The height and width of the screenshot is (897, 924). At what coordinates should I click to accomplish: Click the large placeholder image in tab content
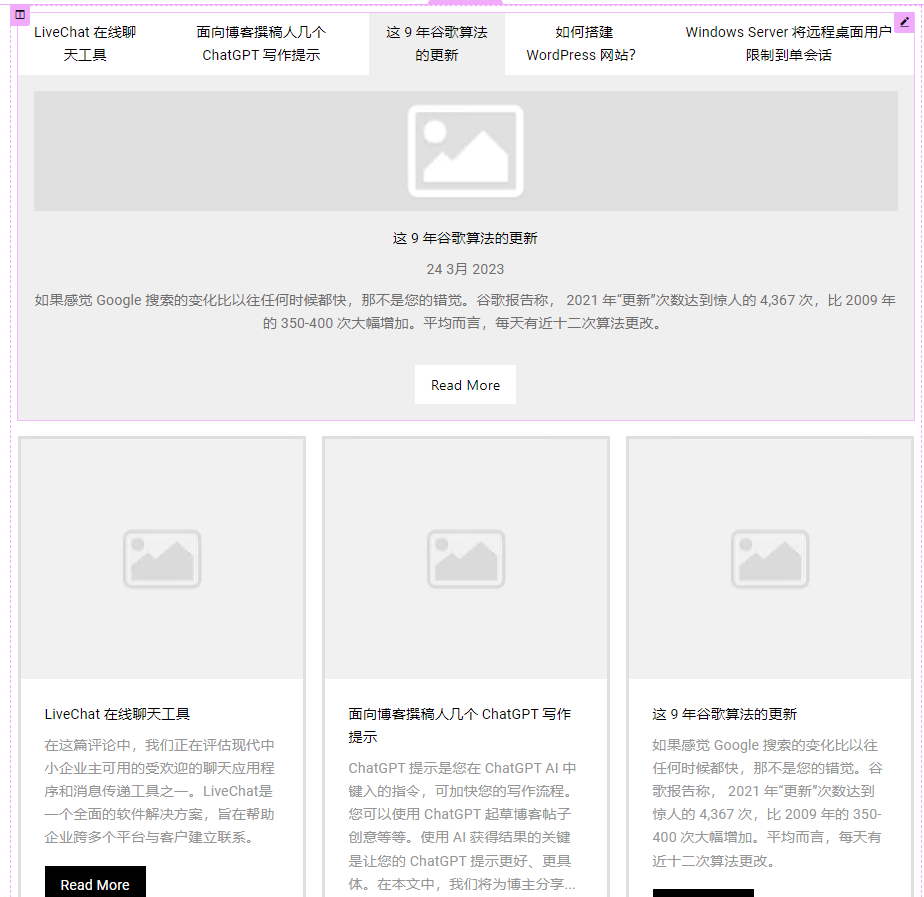tap(466, 151)
